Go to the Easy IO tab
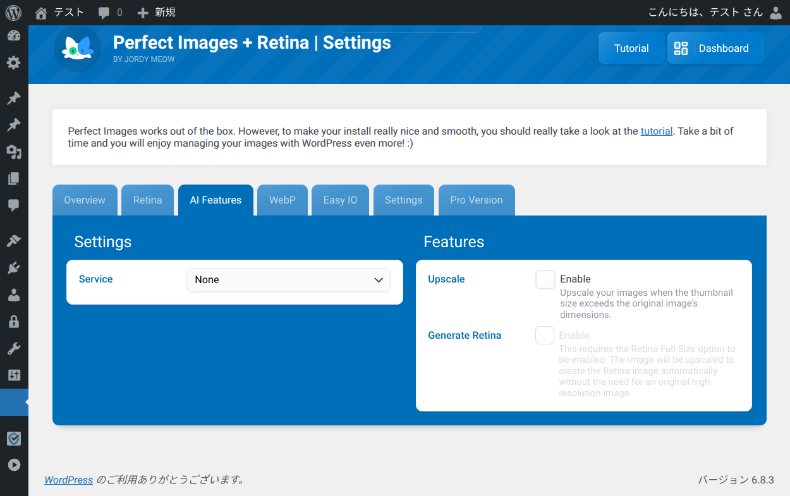790x496 pixels. (340, 200)
